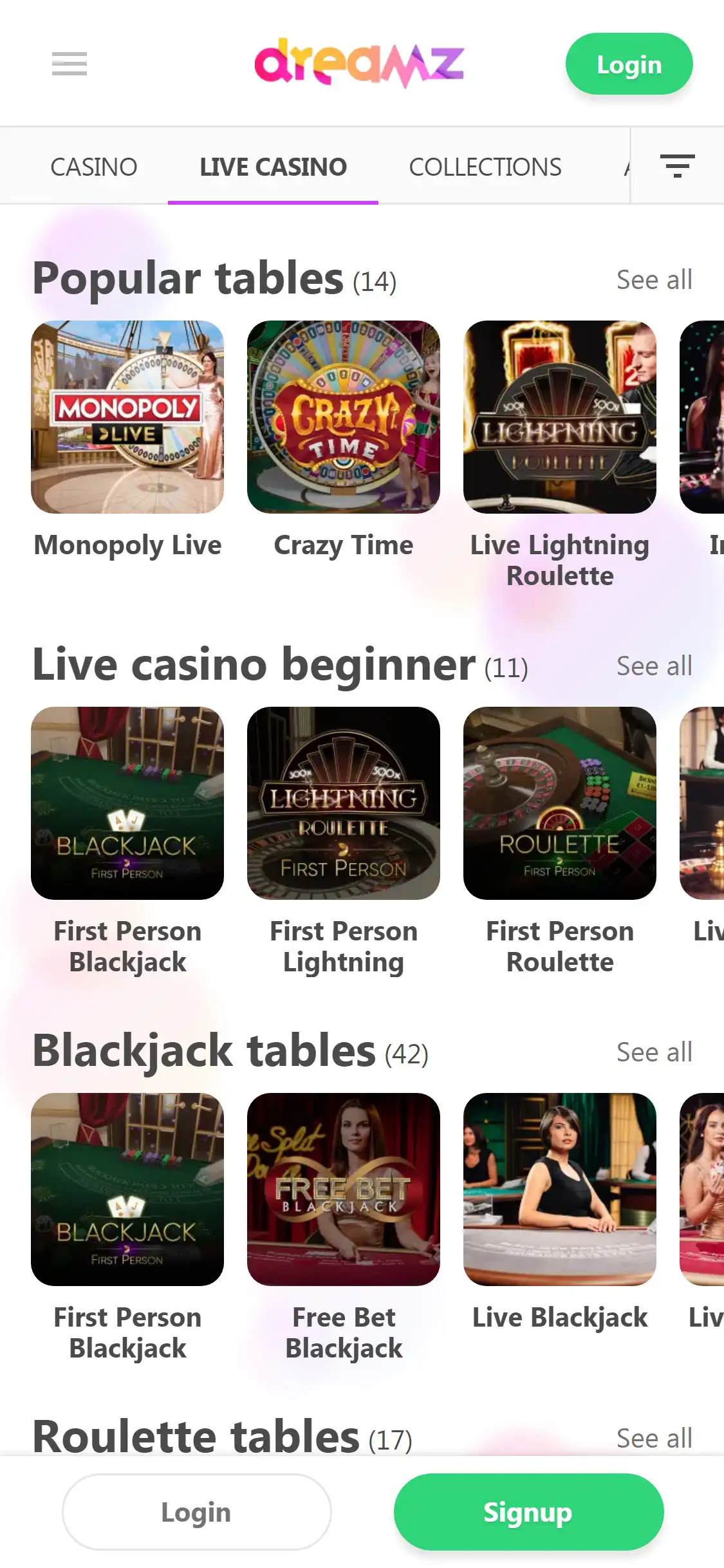Open First Person Roulette game image

(x=560, y=803)
